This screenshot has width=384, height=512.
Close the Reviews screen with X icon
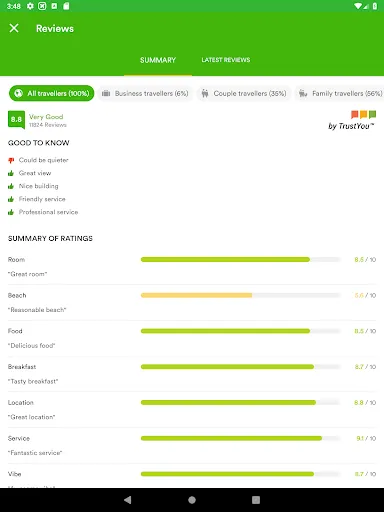click(x=14, y=28)
